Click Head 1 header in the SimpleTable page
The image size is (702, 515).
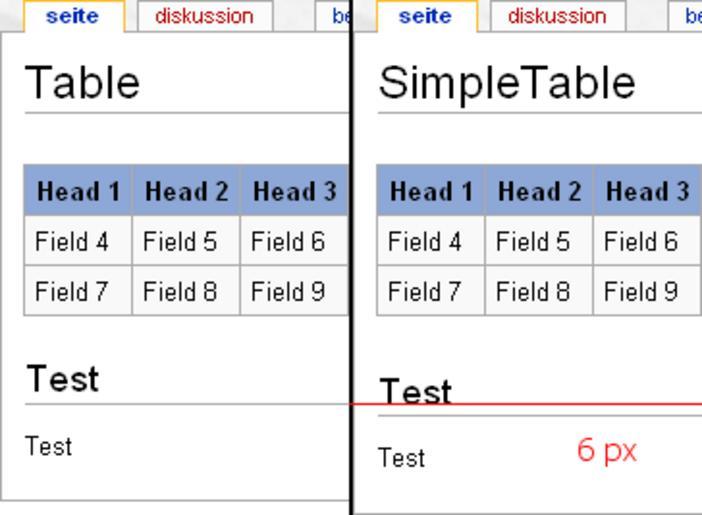point(431,191)
